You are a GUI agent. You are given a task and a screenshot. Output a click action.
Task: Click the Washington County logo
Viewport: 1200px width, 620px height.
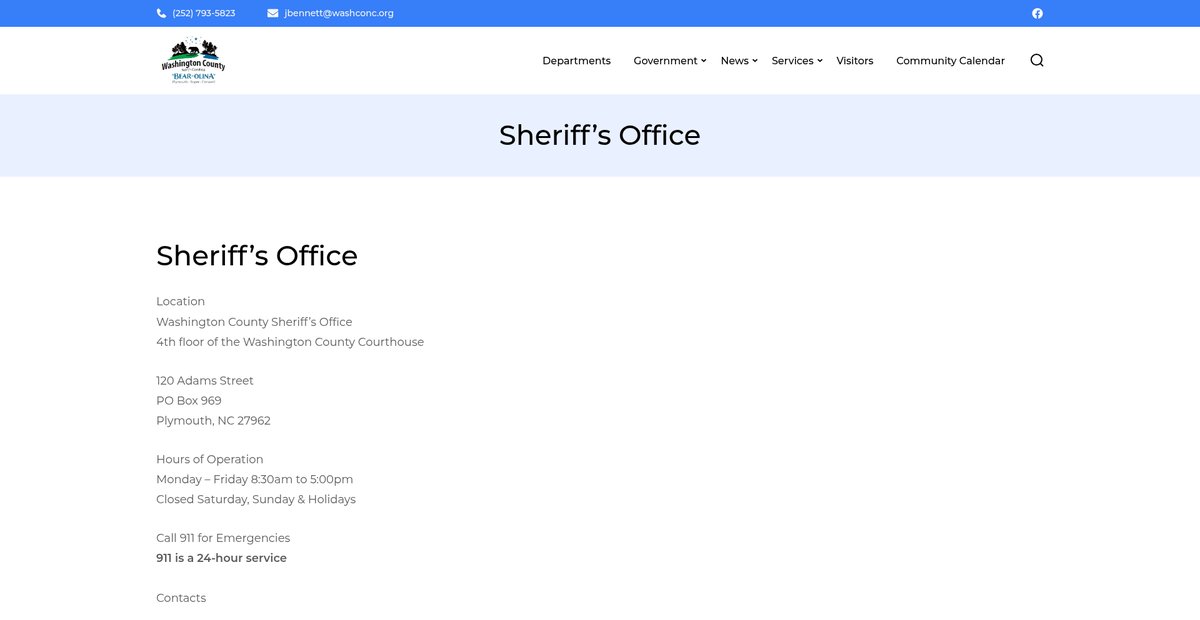pos(193,61)
